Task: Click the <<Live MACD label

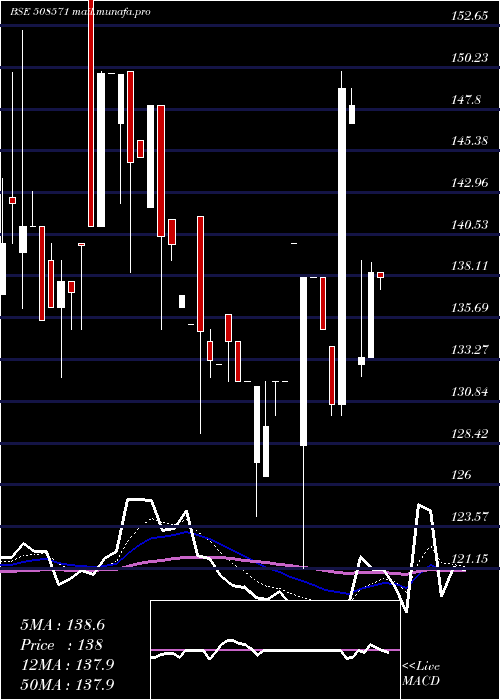Action: point(421,673)
